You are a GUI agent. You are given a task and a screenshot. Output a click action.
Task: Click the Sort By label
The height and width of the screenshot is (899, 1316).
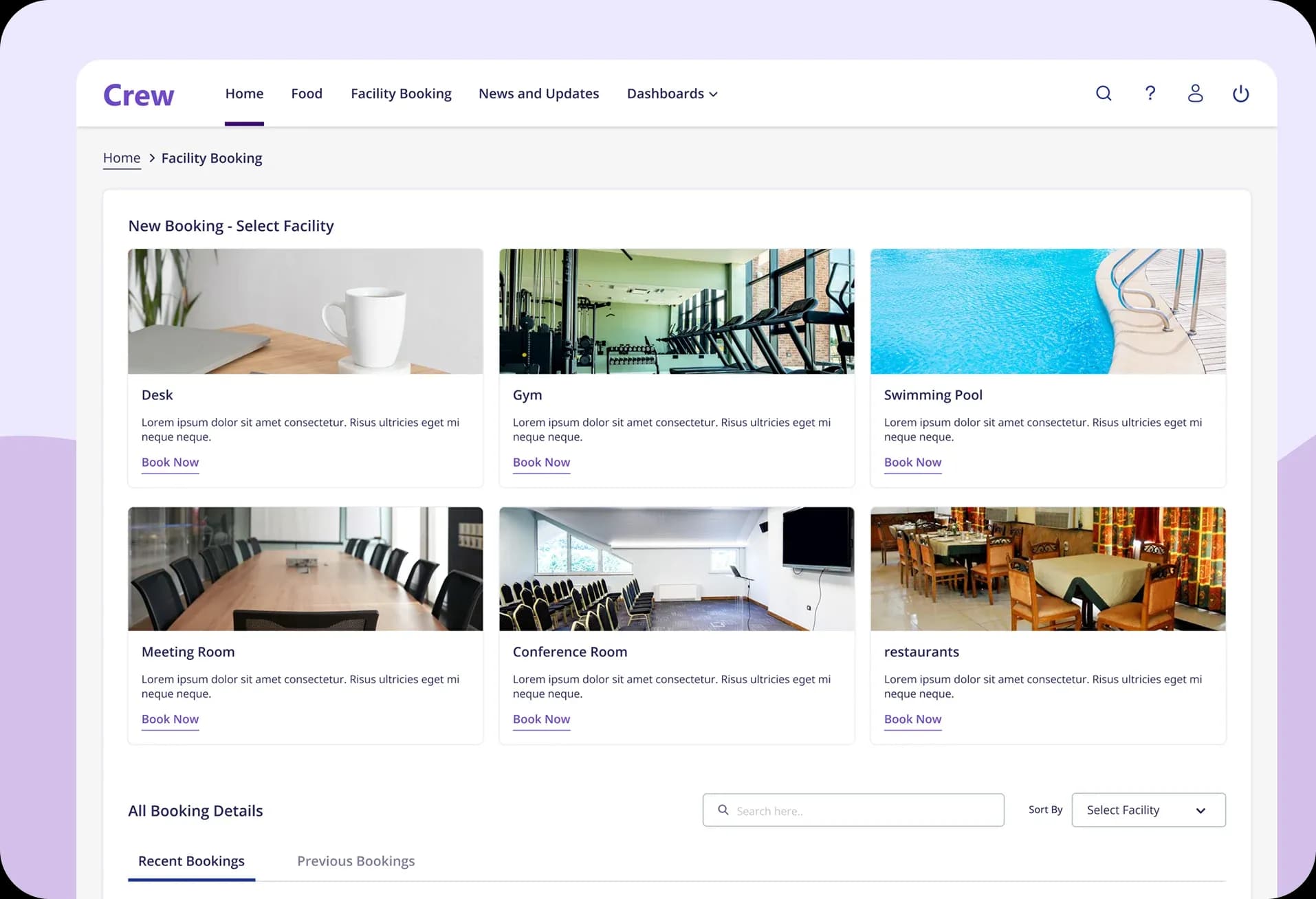[1045, 810]
